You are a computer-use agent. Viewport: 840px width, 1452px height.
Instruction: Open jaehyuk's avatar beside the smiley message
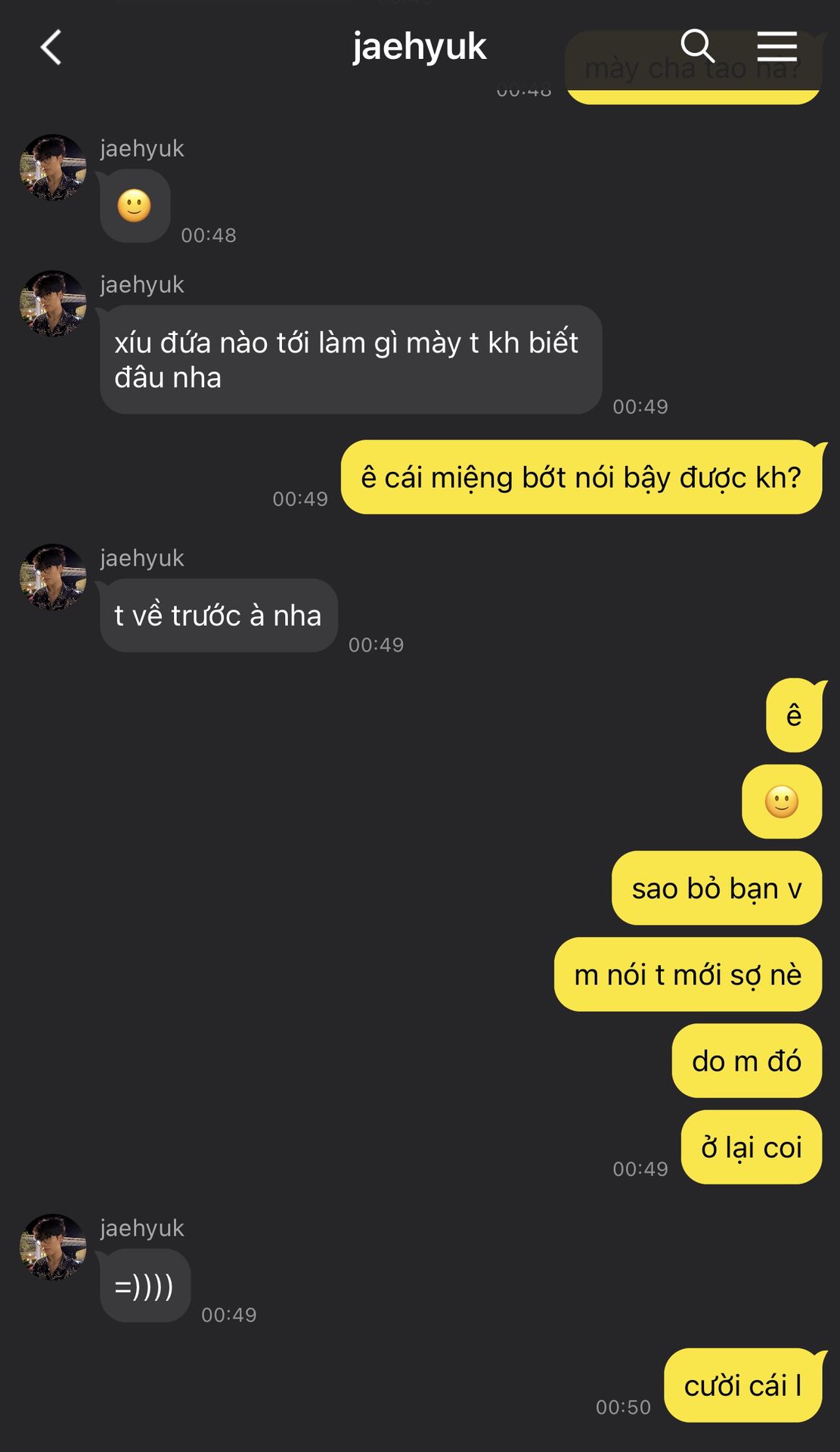tap(53, 168)
